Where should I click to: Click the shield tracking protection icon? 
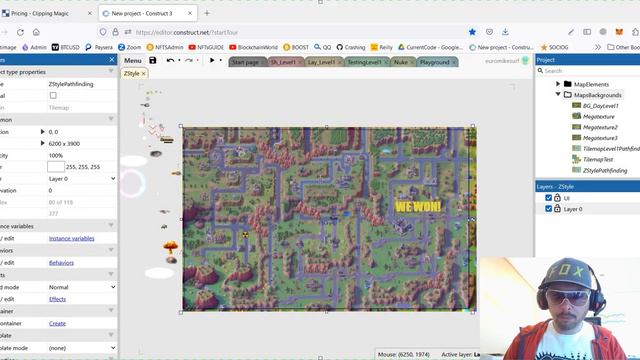coord(103,32)
